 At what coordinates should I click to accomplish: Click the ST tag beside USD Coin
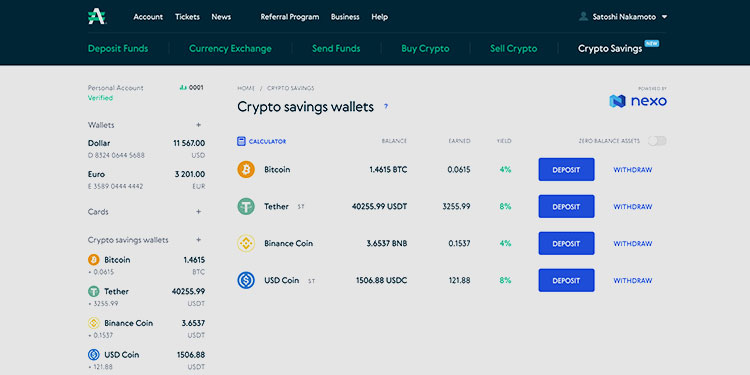click(311, 281)
